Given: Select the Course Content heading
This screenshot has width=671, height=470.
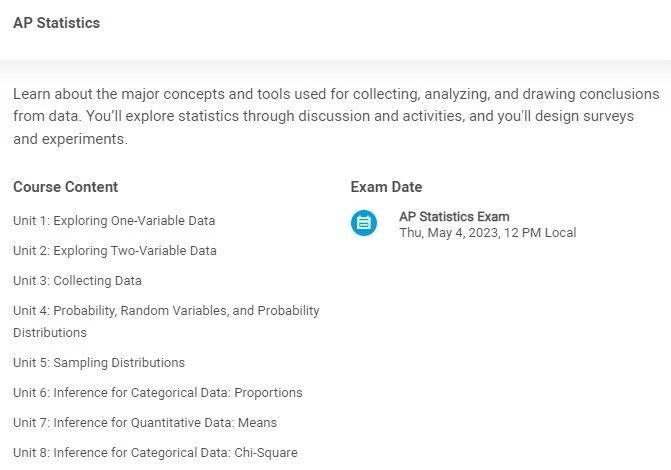Looking at the screenshot, I should 65,187.
